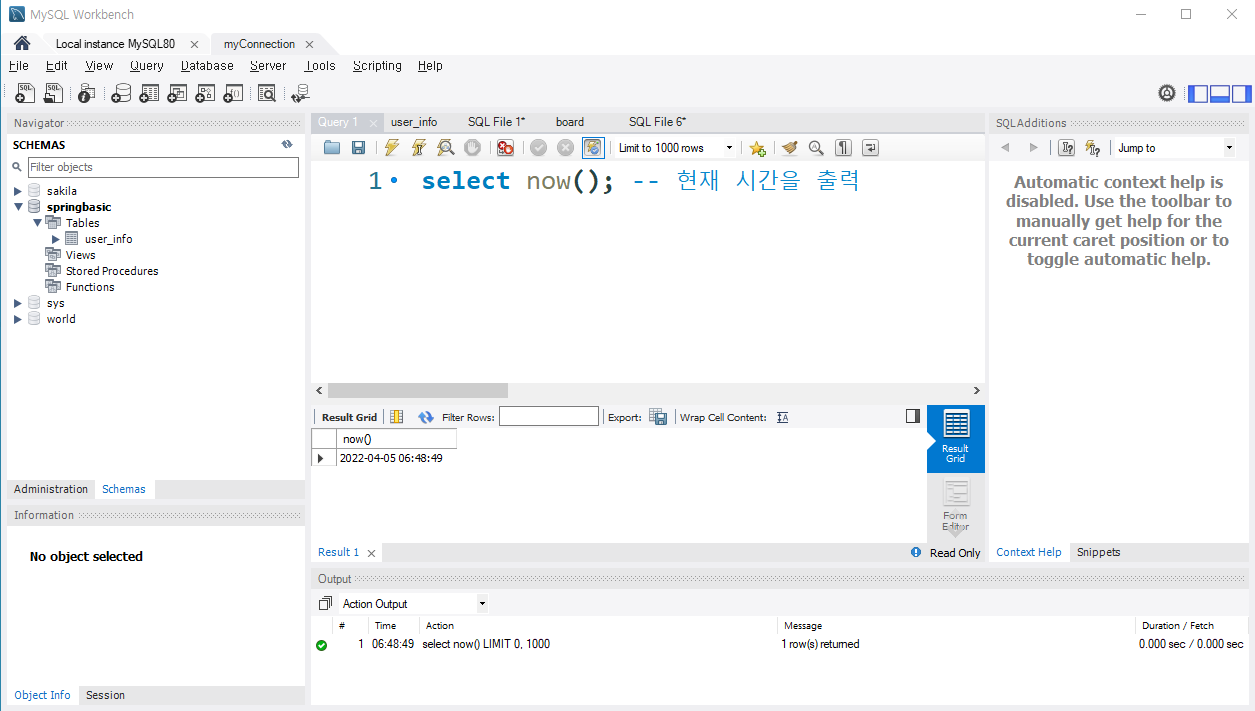Expand the world schema
The width and height of the screenshot is (1255, 711).
point(18,319)
